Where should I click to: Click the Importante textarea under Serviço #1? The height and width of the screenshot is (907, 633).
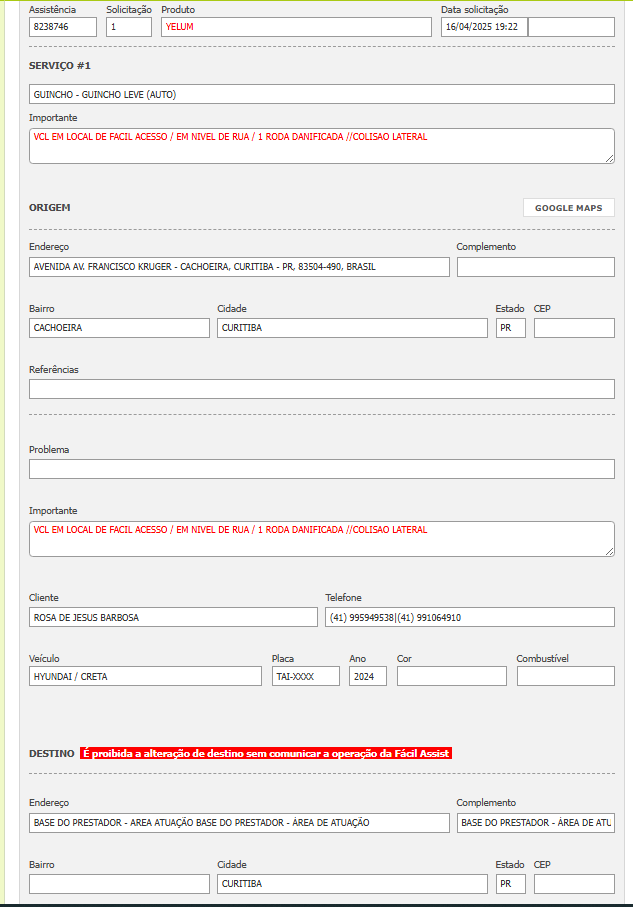tap(322, 146)
